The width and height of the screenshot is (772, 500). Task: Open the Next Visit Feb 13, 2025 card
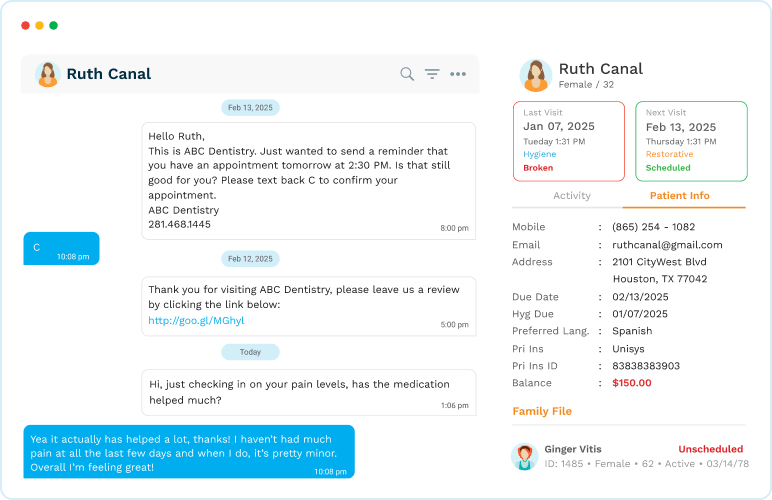[691, 141]
